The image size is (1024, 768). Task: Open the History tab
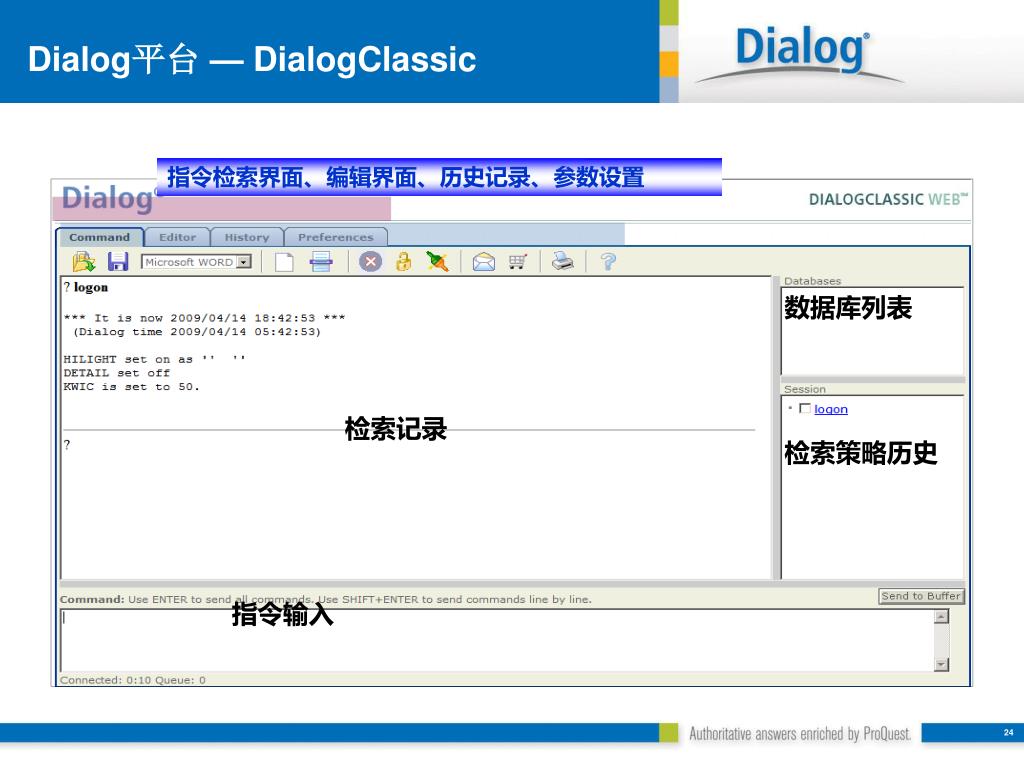point(246,237)
